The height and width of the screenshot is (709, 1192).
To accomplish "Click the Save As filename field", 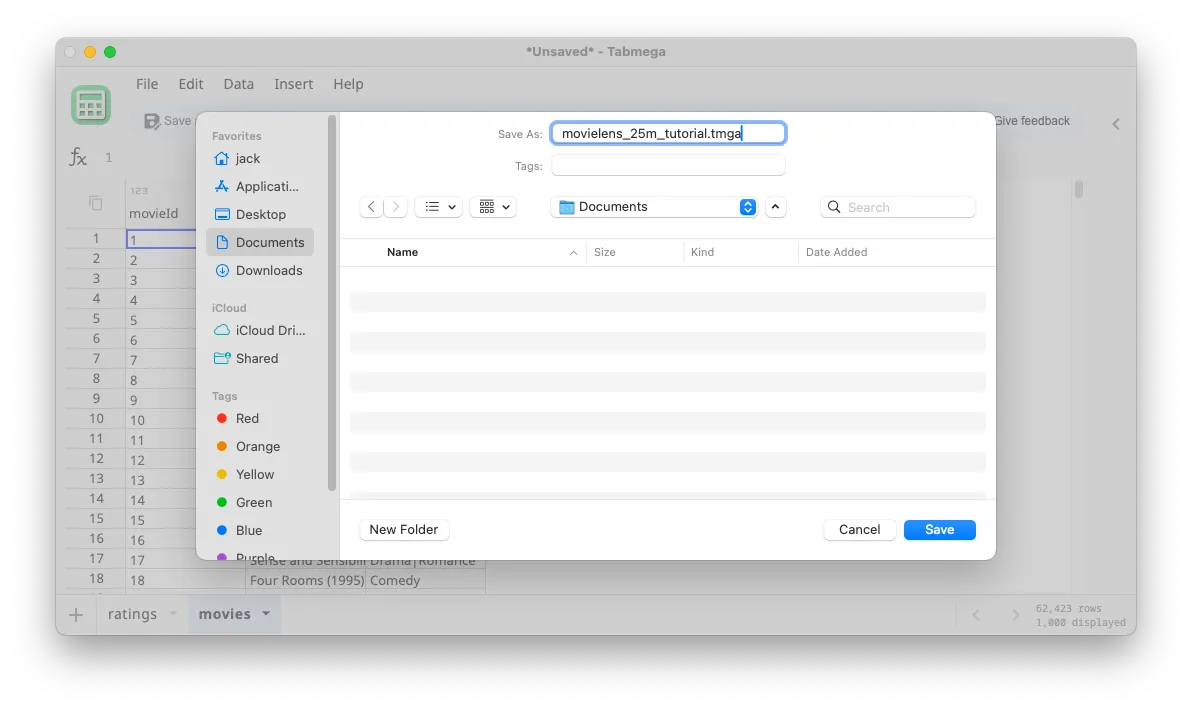I will [x=668, y=132].
